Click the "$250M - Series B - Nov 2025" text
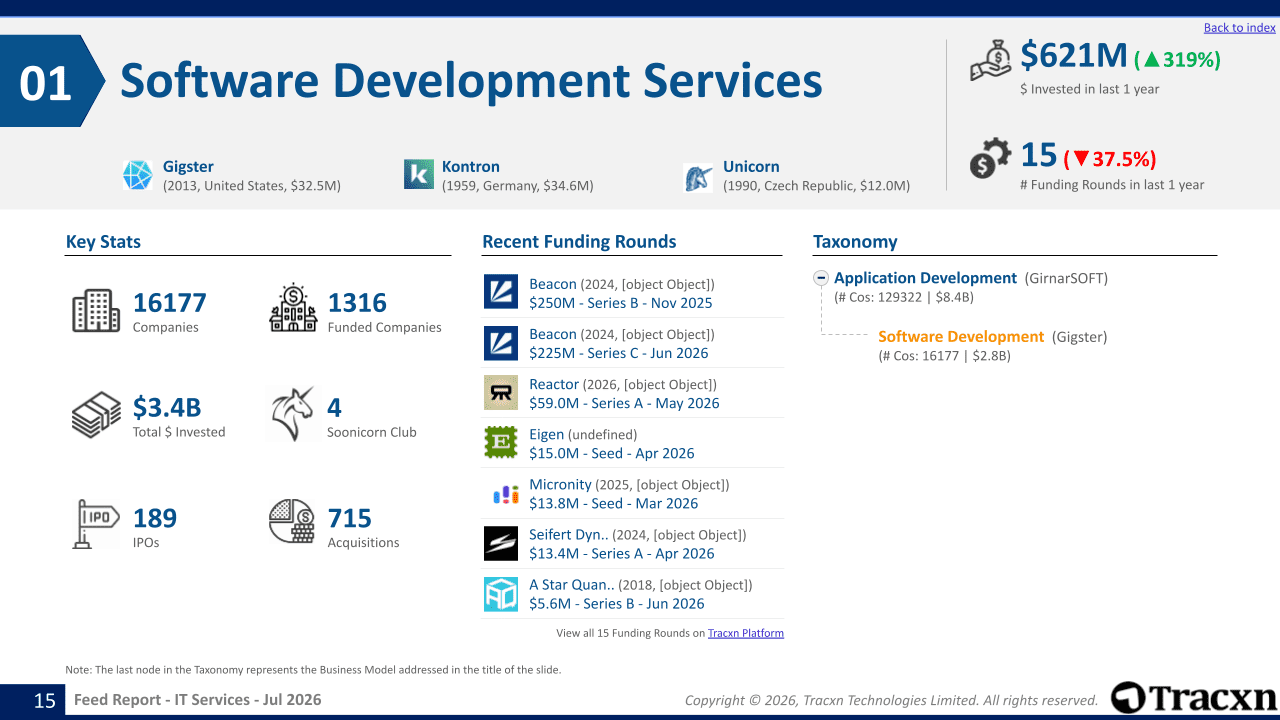Image resolution: width=1280 pixels, height=720 pixels. pyautogui.click(x=621, y=303)
